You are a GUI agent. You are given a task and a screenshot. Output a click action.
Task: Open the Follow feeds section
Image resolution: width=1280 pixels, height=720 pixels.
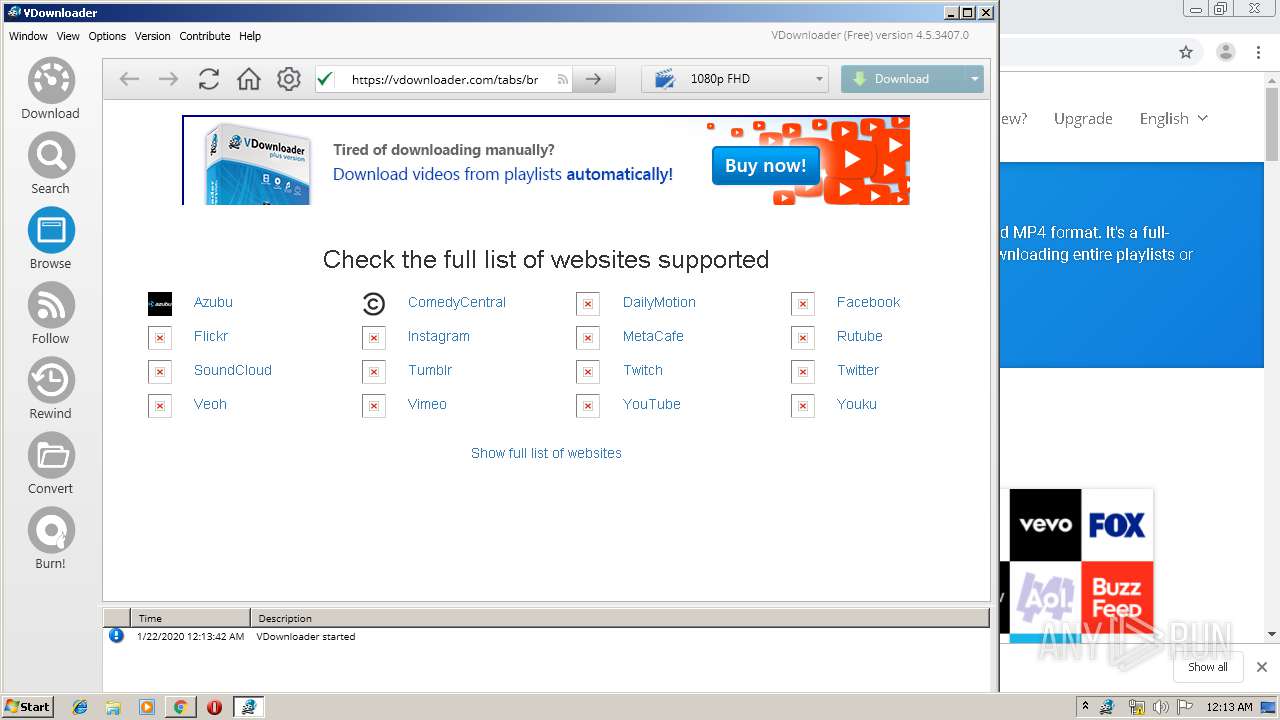51,314
